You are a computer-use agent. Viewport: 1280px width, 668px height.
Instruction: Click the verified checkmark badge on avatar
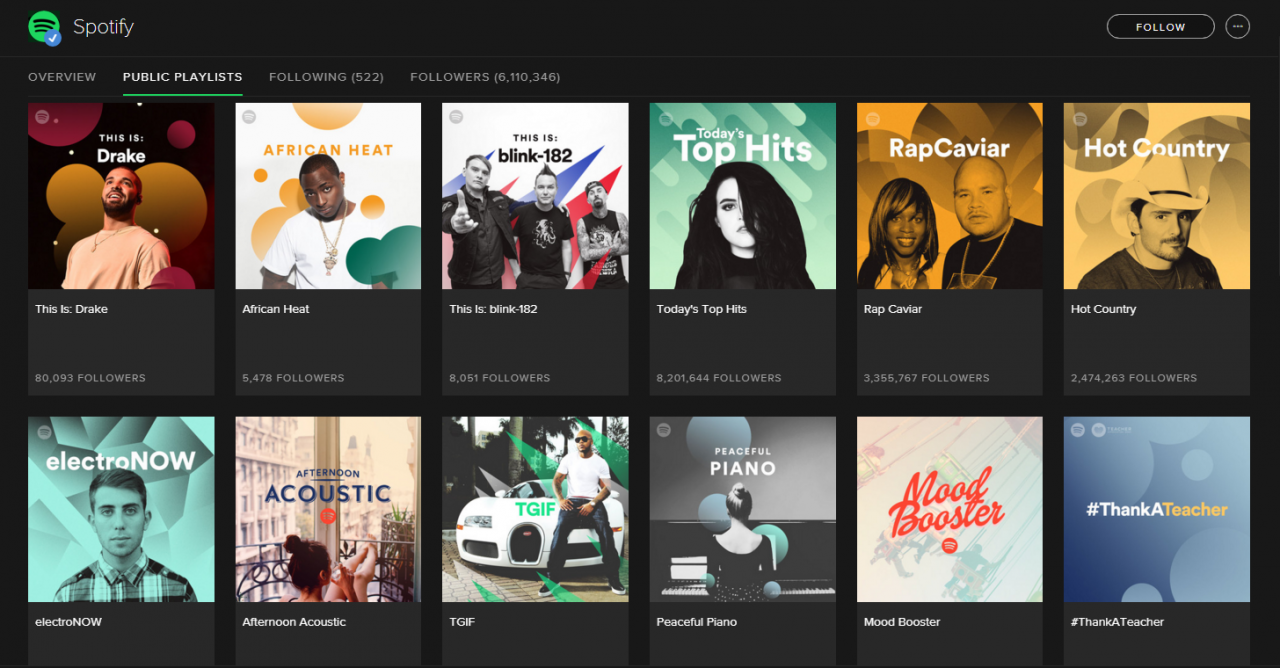click(53, 38)
